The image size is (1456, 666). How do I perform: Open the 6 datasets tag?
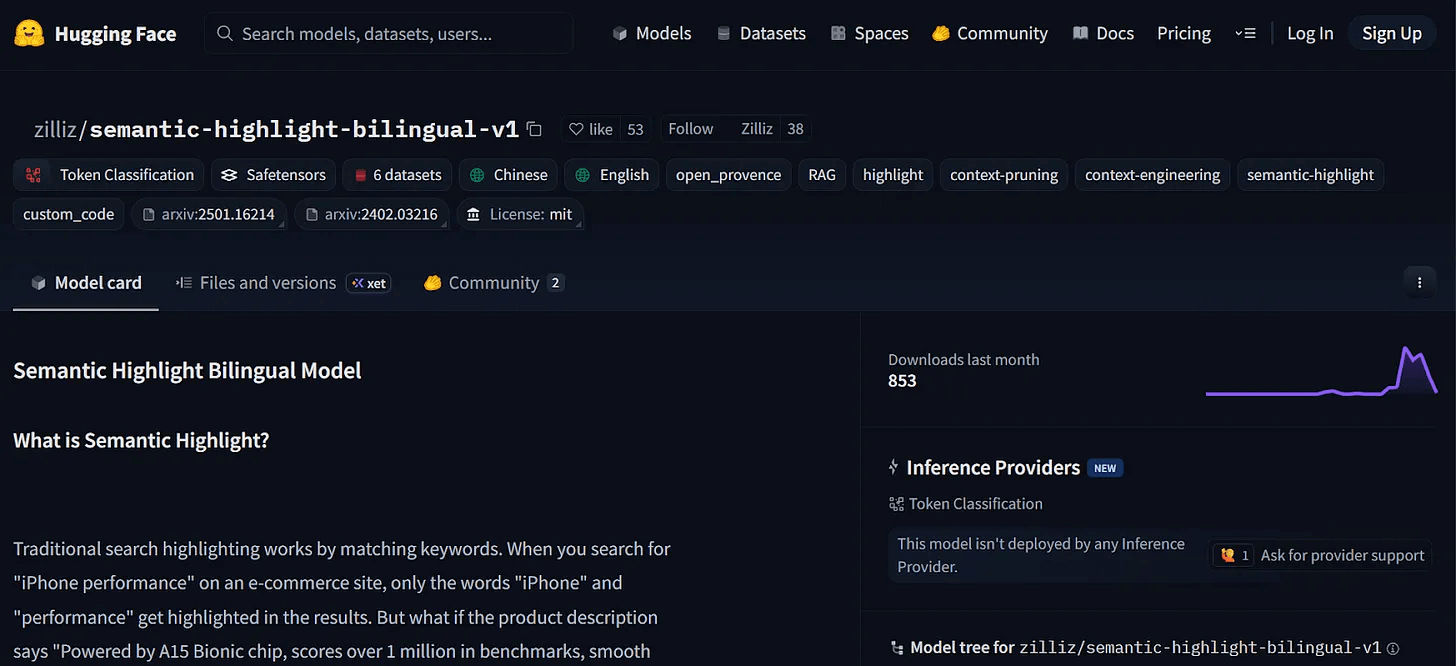[397, 174]
